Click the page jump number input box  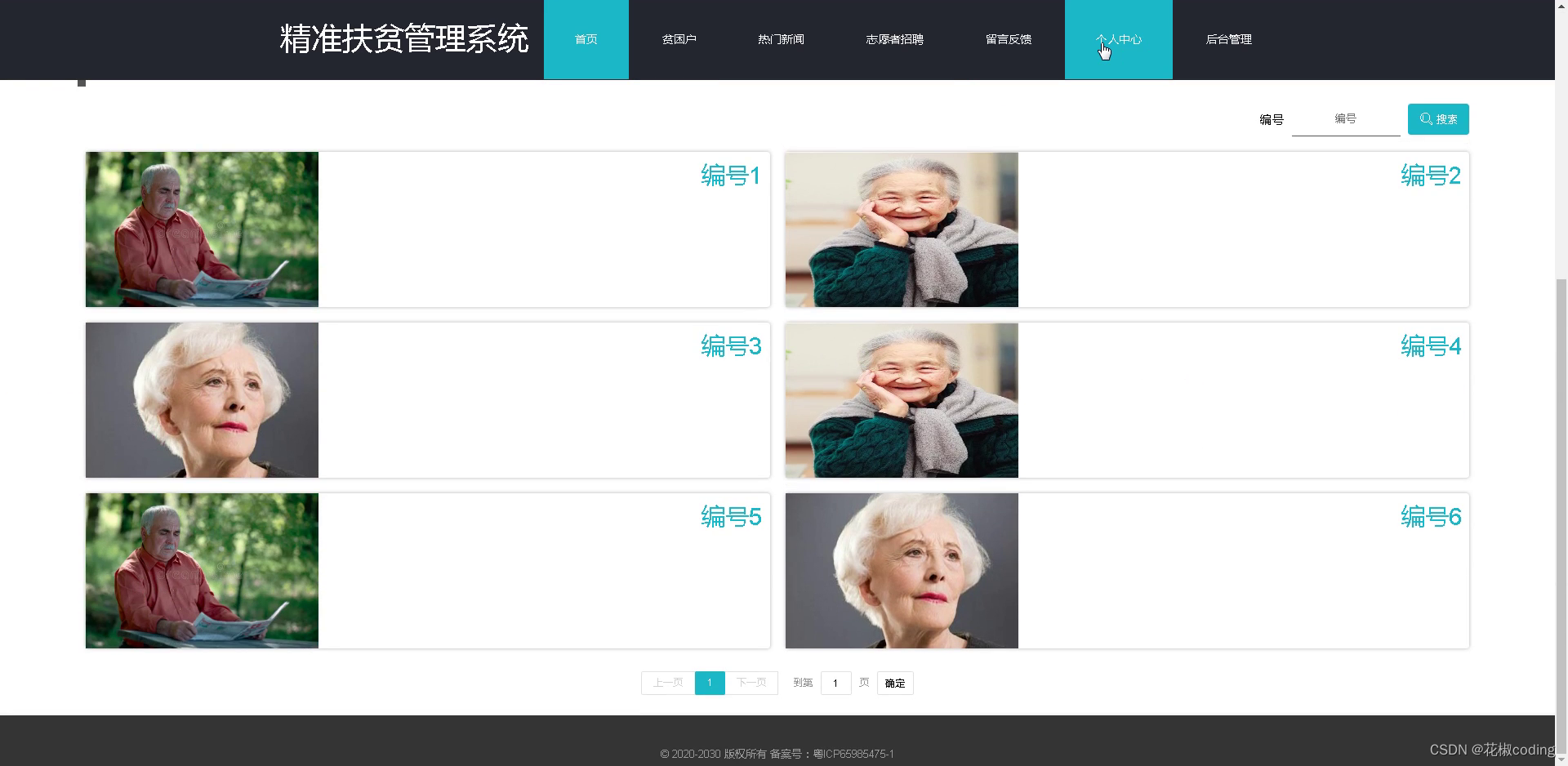tap(835, 683)
